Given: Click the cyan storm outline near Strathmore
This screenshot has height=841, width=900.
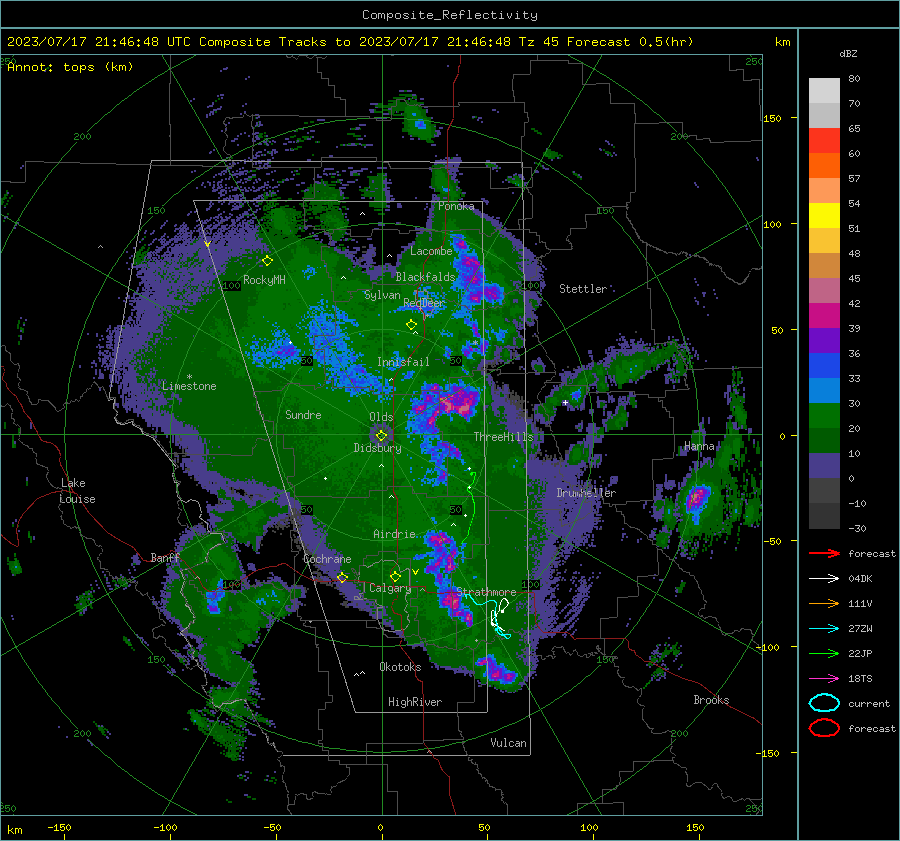Looking at the screenshot, I should 488,614.
